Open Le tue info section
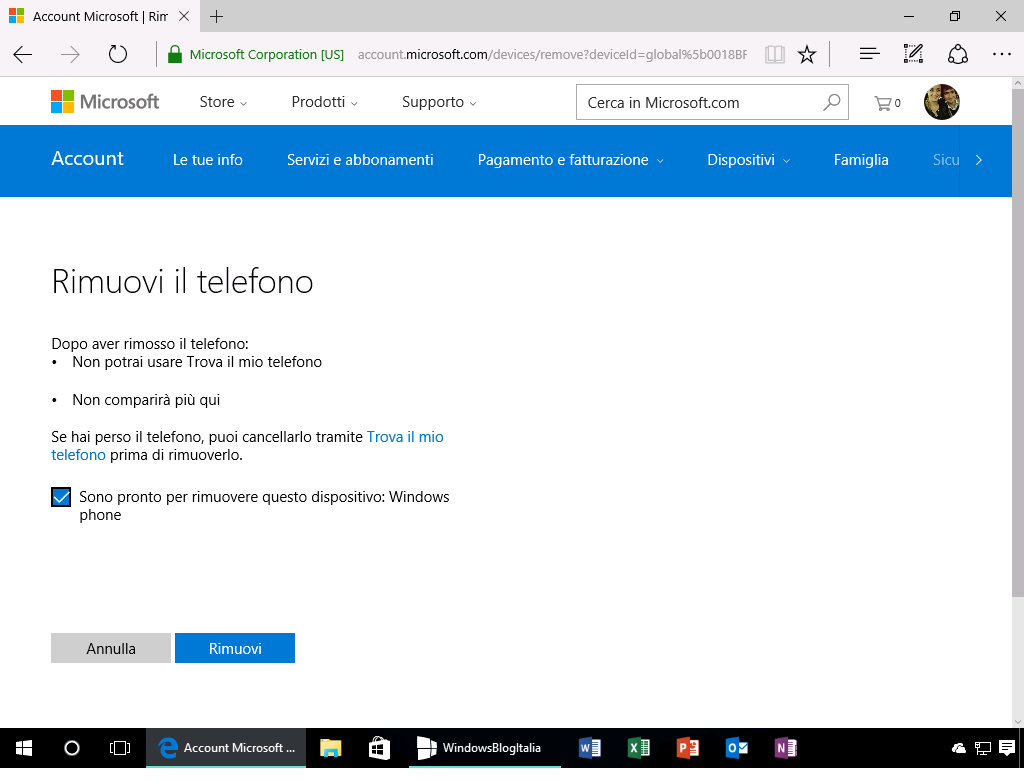The width and height of the screenshot is (1024, 783). [208, 160]
